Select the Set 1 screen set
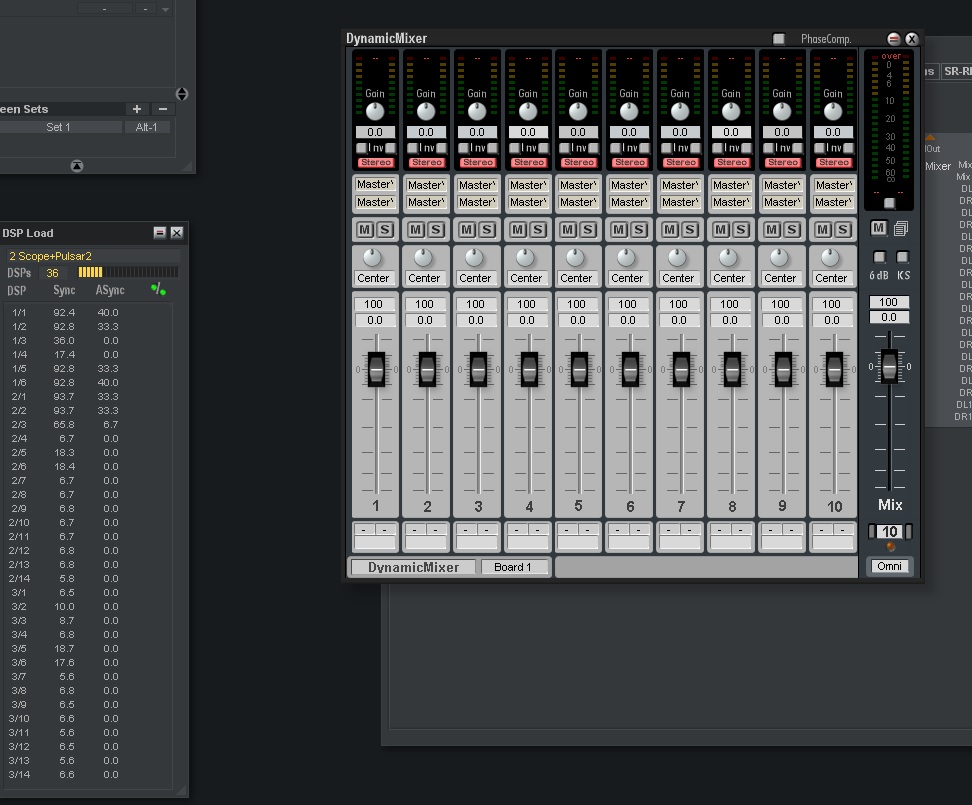Viewport: 972px width, 805px height. pyautogui.click(x=59, y=127)
